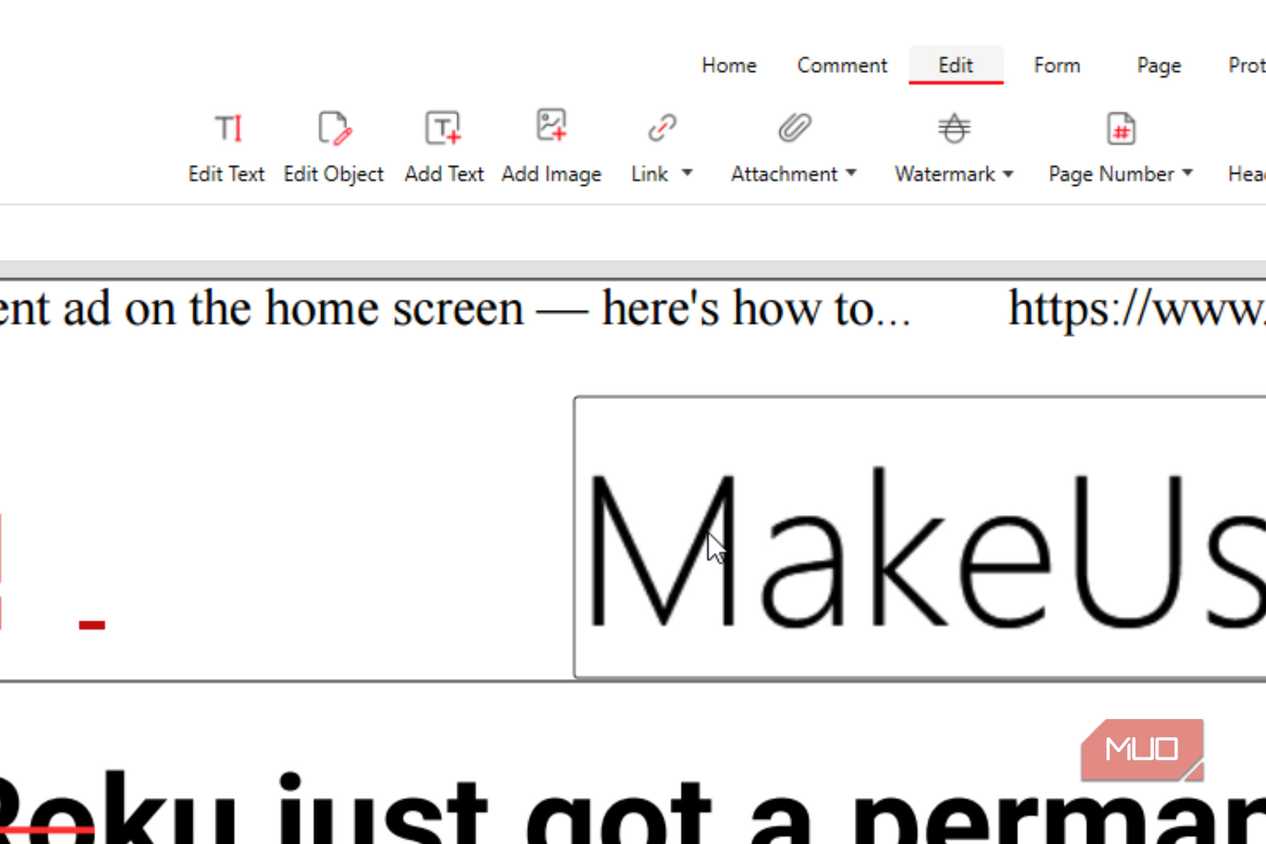Click the Page Number label text
The height and width of the screenshot is (844, 1266).
(1111, 174)
